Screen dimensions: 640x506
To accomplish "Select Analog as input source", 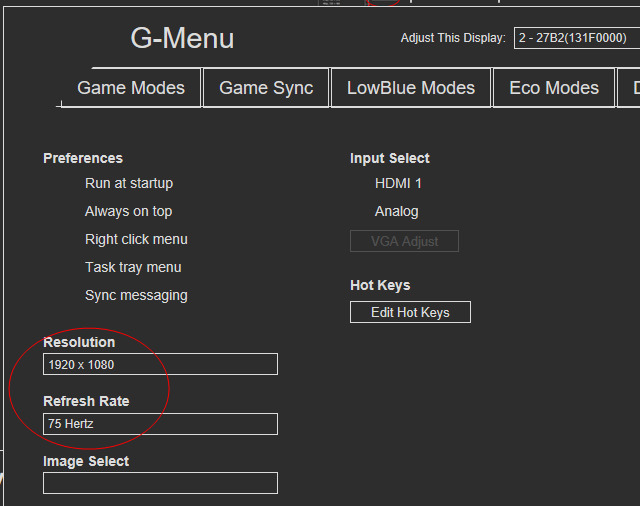I will pos(396,211).
